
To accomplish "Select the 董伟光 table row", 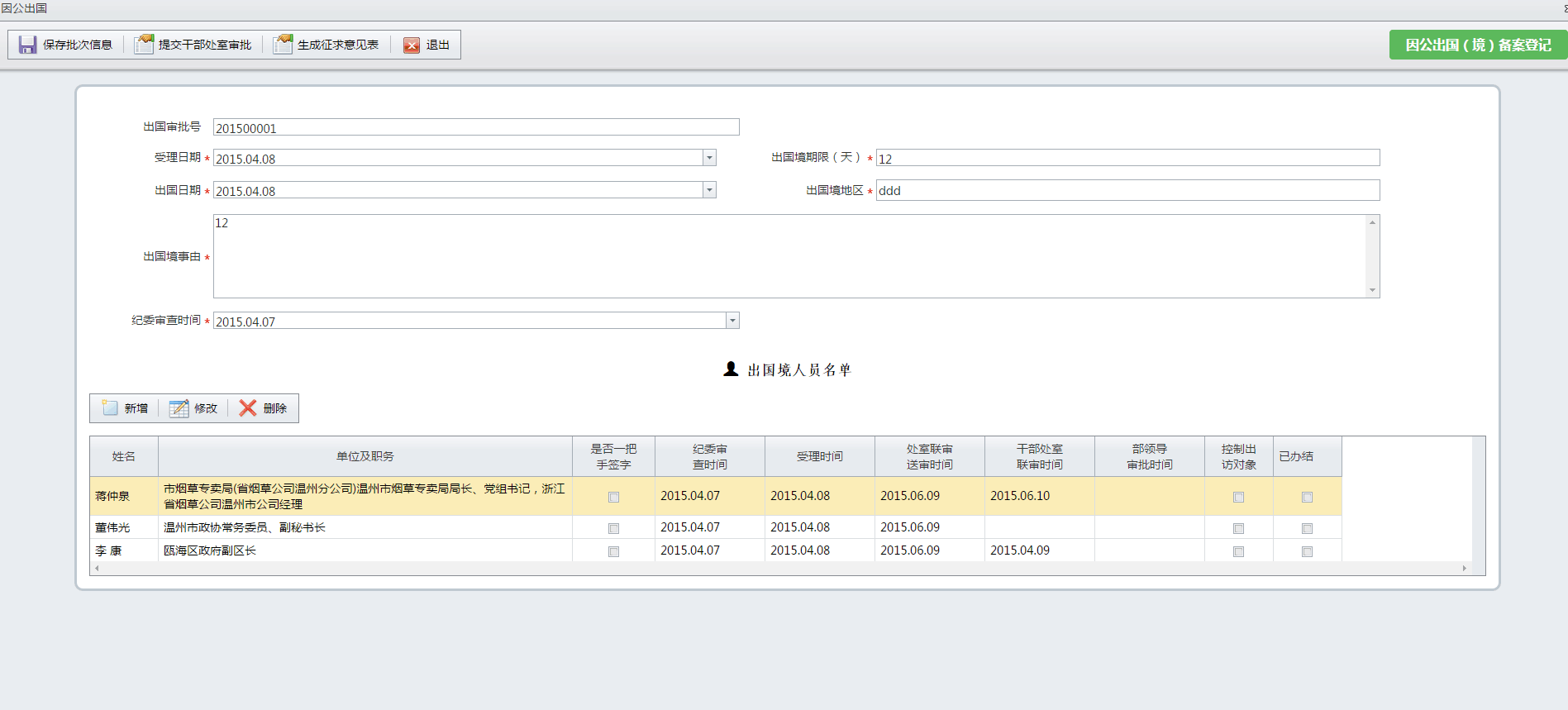I will [x=364, y=527].
